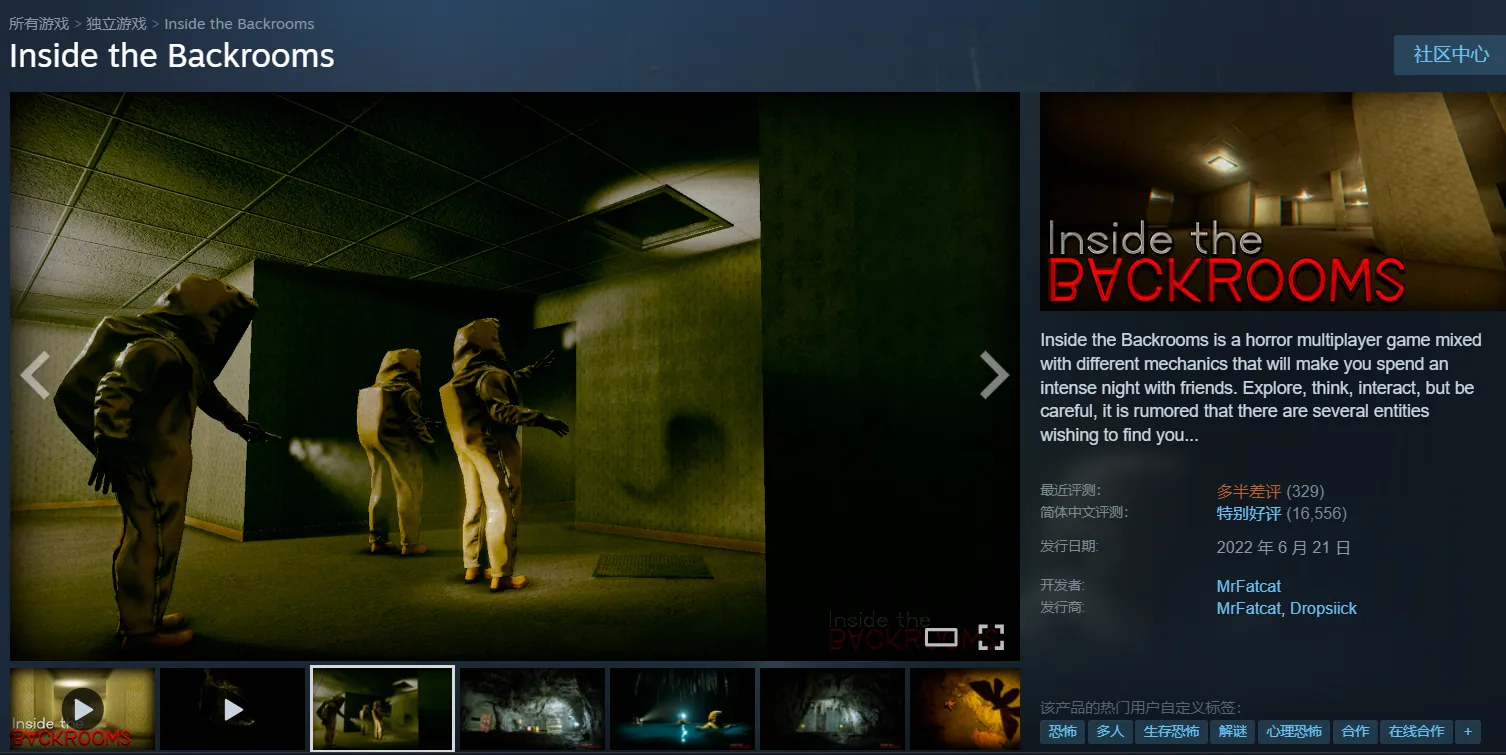The height and width of the screenshot is (755, 1506).
Task: Select the 恐怖 tag
Action: tap(1062, 731)
